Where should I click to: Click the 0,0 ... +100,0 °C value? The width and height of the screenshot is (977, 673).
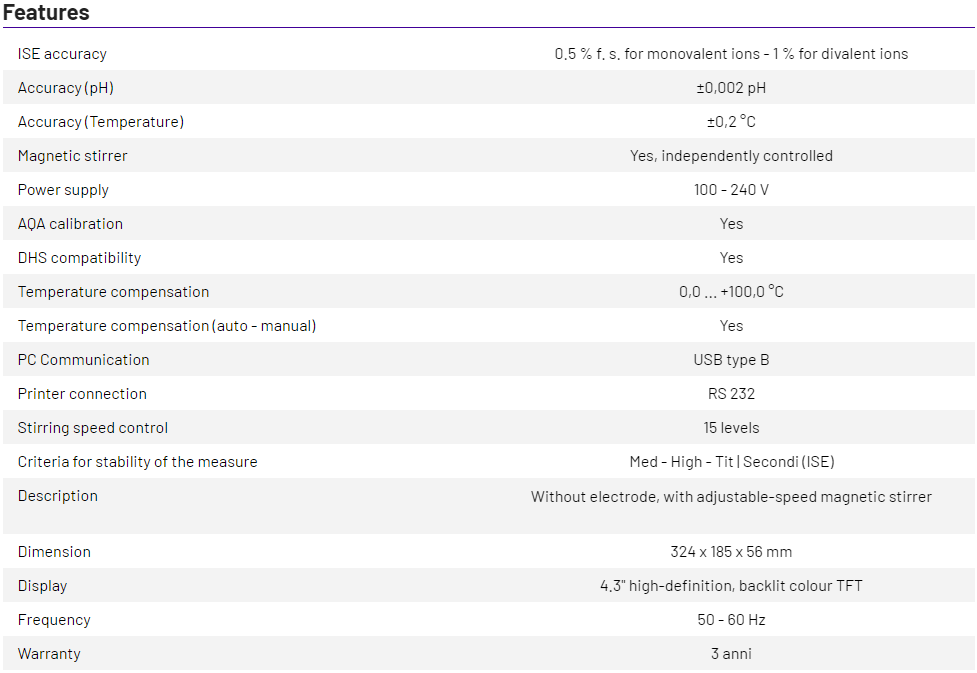click(x=731, y=292)
